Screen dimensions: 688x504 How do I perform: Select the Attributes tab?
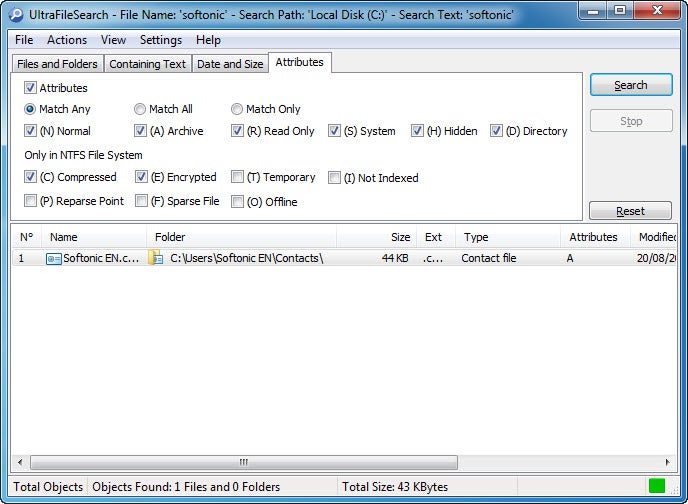(300, 62)
